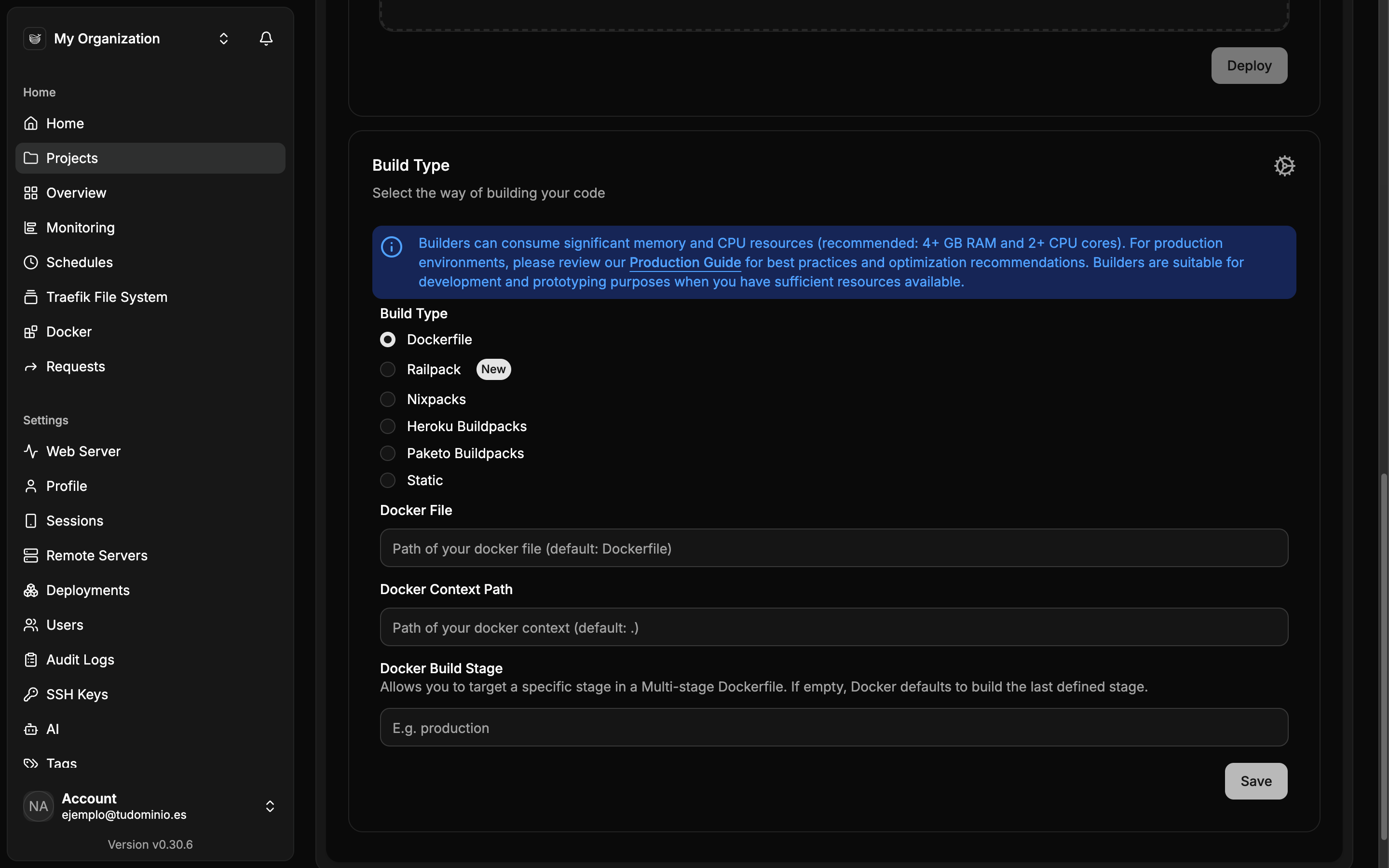The height and width of the screenshot is (868, 1389).
Task: Select the Paketo Buildpacks option
Action: (x=388, y=453)
